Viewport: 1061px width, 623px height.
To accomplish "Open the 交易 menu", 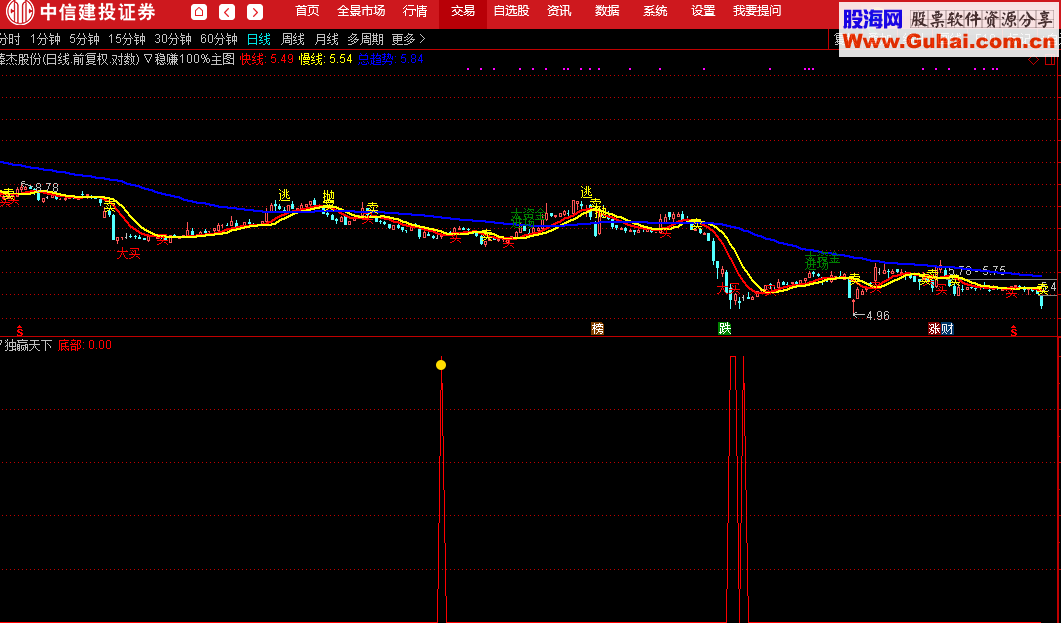I will (x=463, y=11).
